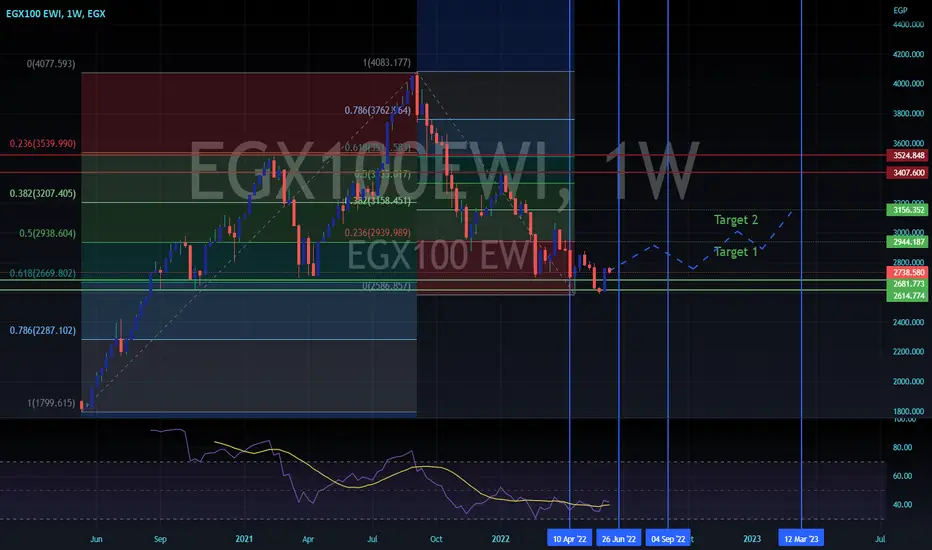The height and width of the screenshot is (550, 932).
Task: Click the Target 1 annotation text
Action: coord(736,252)
